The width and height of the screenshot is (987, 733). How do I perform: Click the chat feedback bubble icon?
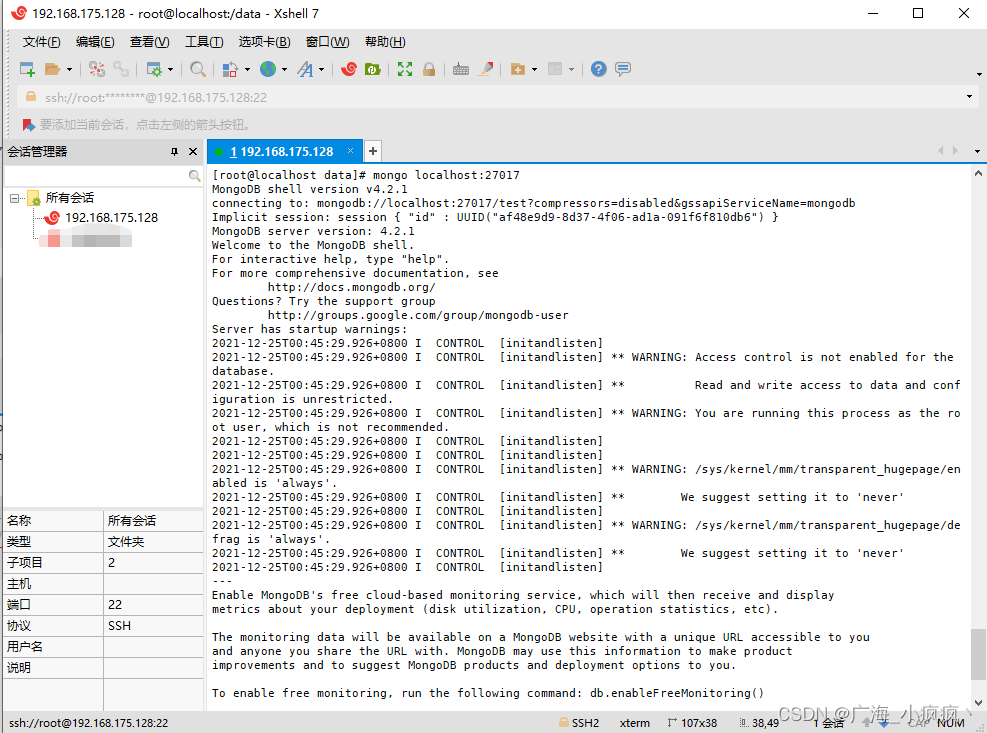(x=623, y=69)
